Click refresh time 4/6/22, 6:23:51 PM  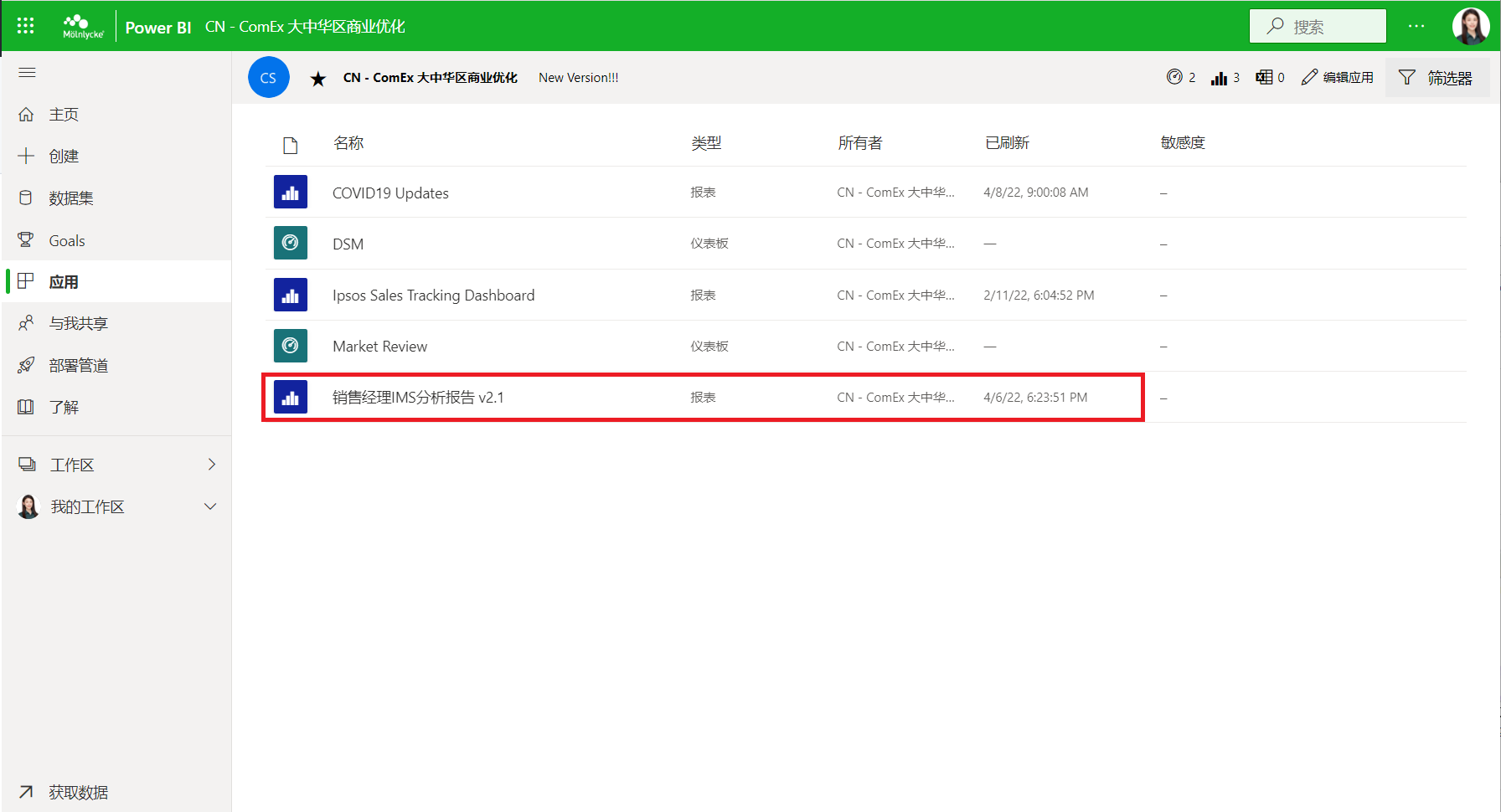(1035, 398)
